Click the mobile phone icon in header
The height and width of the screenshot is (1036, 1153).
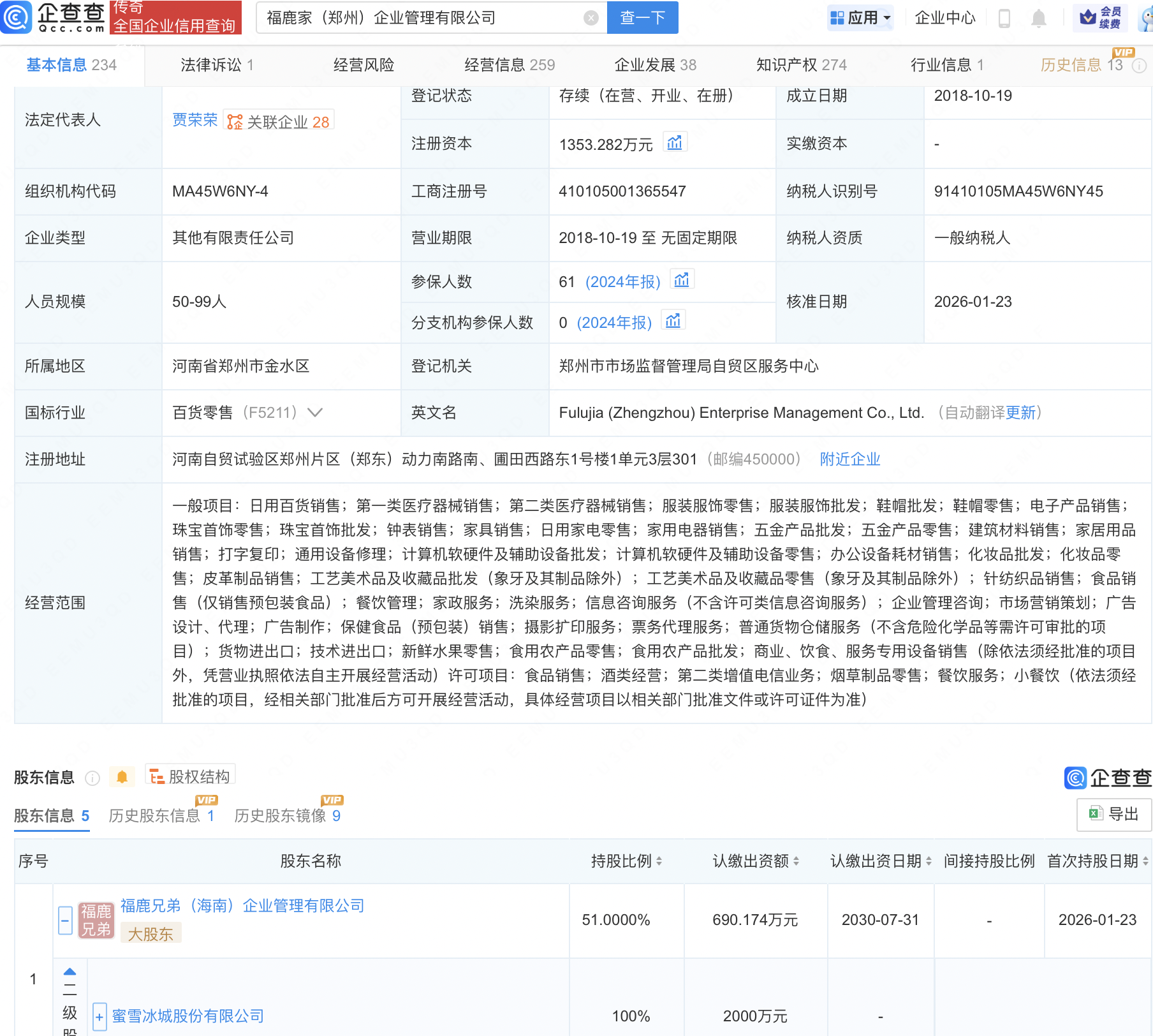click(1004, 18)
